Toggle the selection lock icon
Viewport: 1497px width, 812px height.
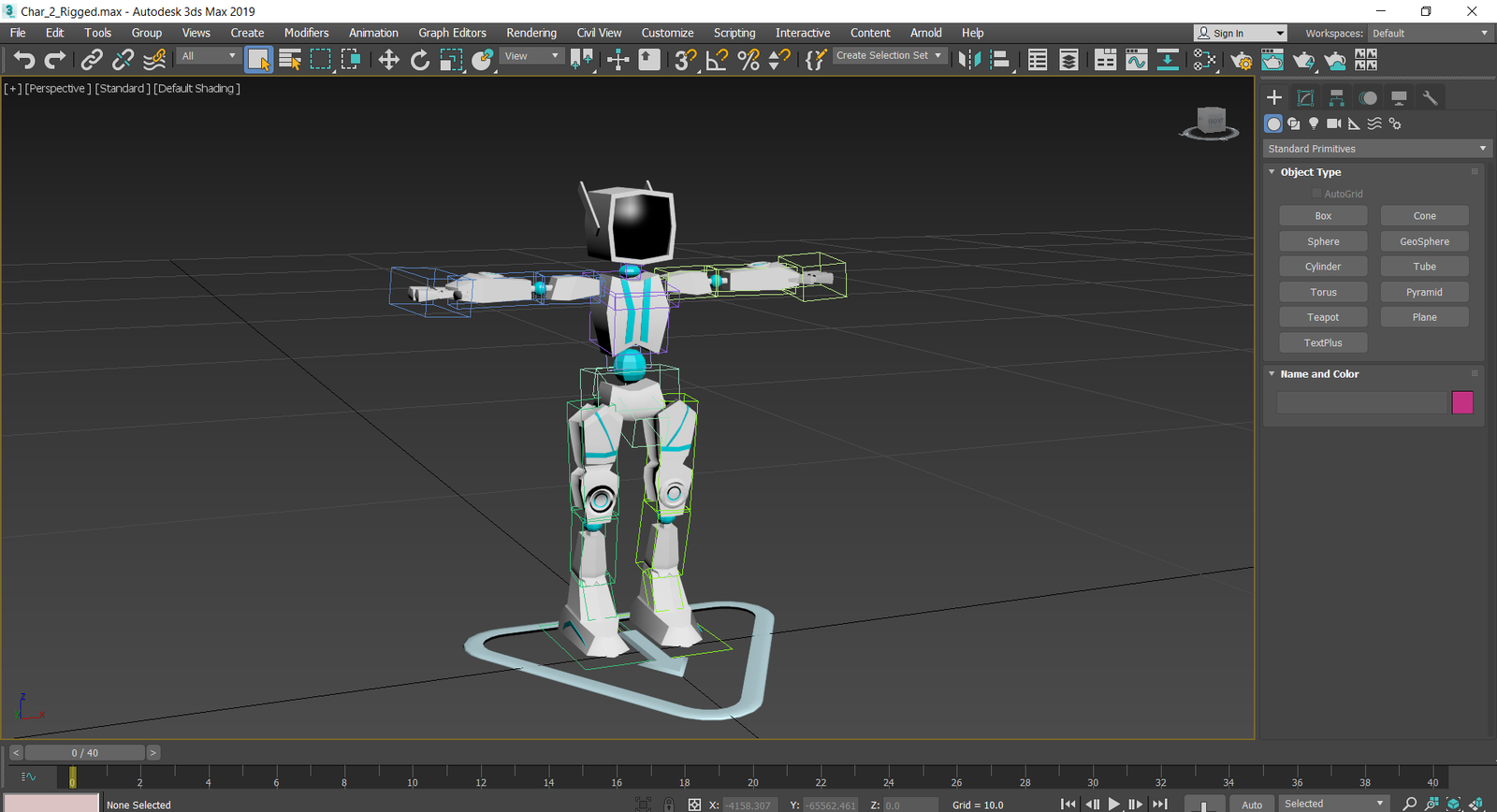pyautogui.click(x=668, y=805)
